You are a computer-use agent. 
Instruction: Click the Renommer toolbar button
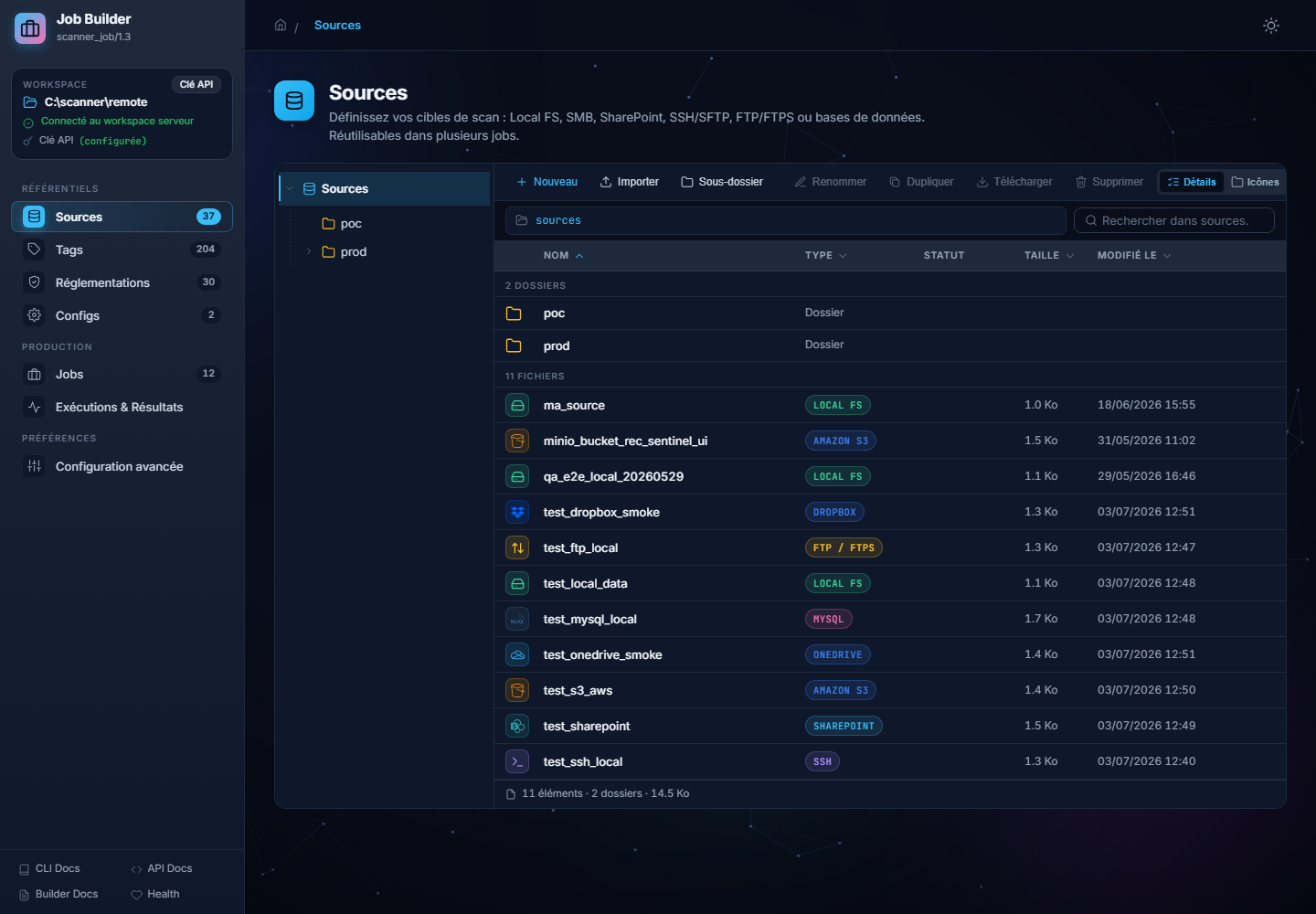point(831,182)
